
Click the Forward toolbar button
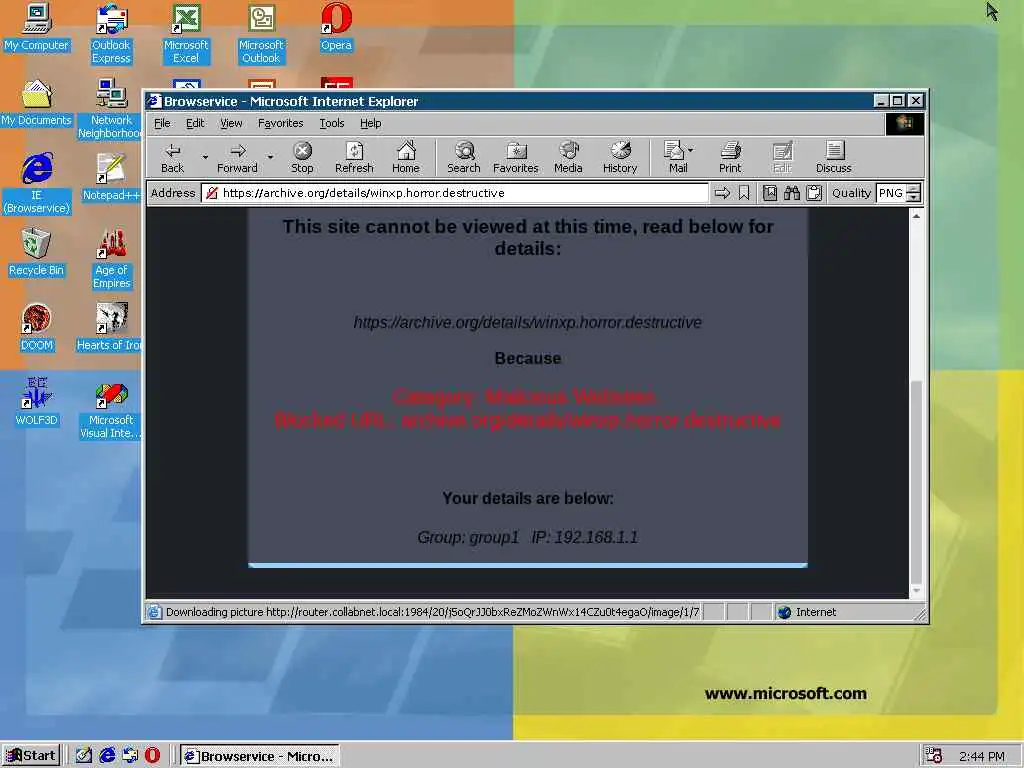(237, 157)
